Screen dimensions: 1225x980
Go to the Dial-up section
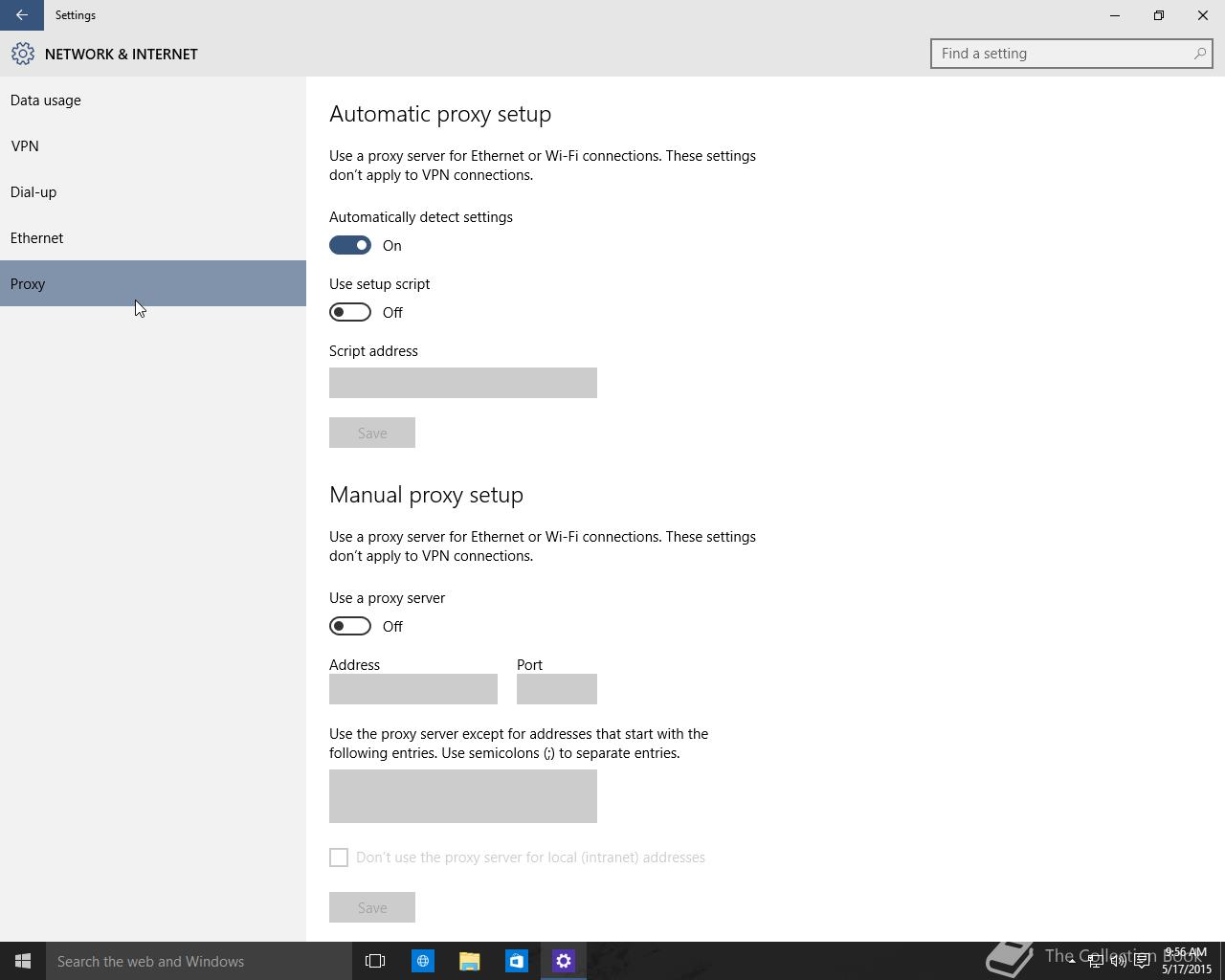click(153, 191)
